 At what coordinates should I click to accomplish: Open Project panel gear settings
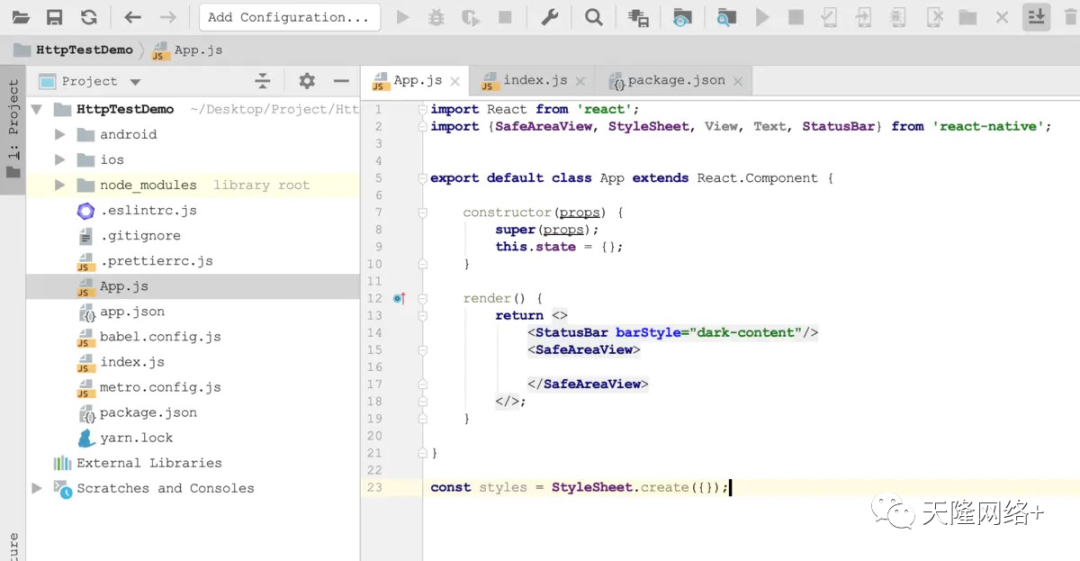click(307, 81)
